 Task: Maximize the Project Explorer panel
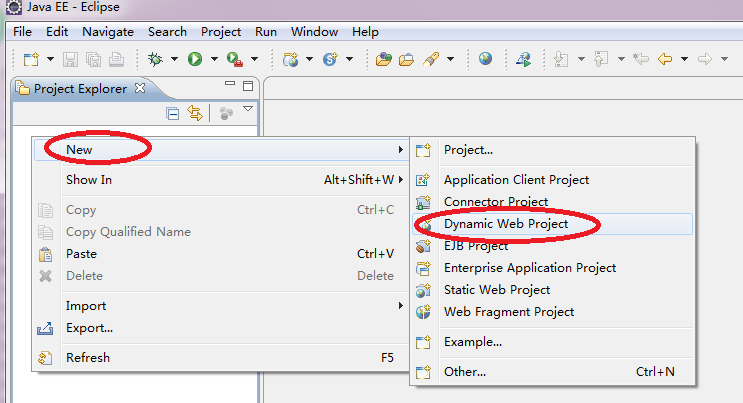coord(248,86)
